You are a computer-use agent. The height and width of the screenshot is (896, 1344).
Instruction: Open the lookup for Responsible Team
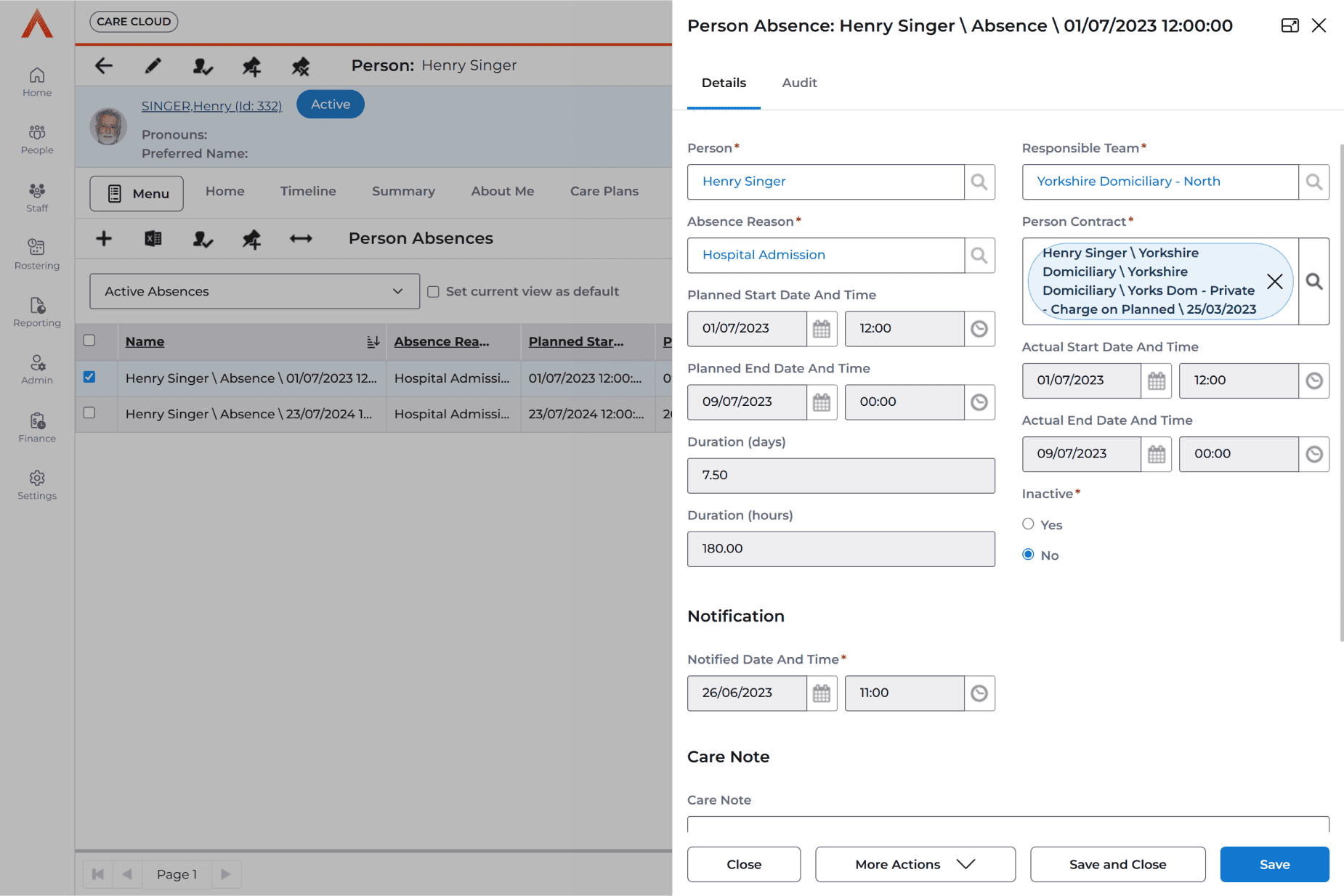(x=1313, y=182)
